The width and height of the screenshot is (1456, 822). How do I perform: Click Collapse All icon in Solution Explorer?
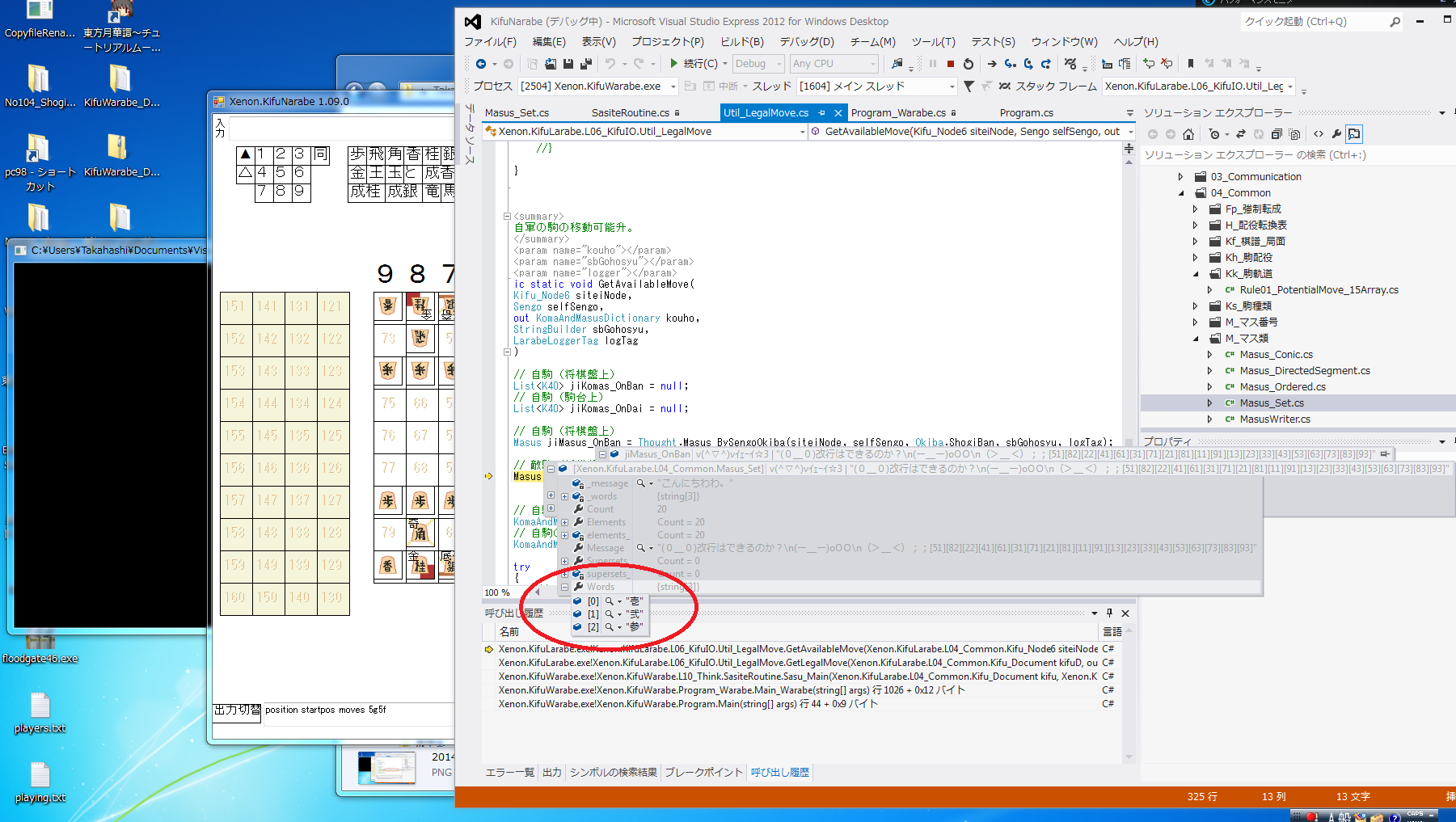[1277, 134]
